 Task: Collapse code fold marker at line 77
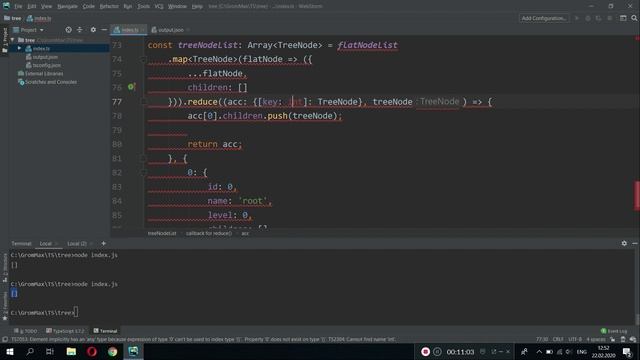[x=143, y=102]
